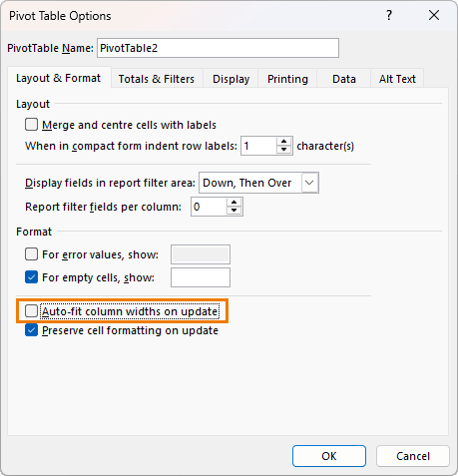458x476 pixels.
Task: Switch to the Layout & Format tab
Action: coord(58,78)
